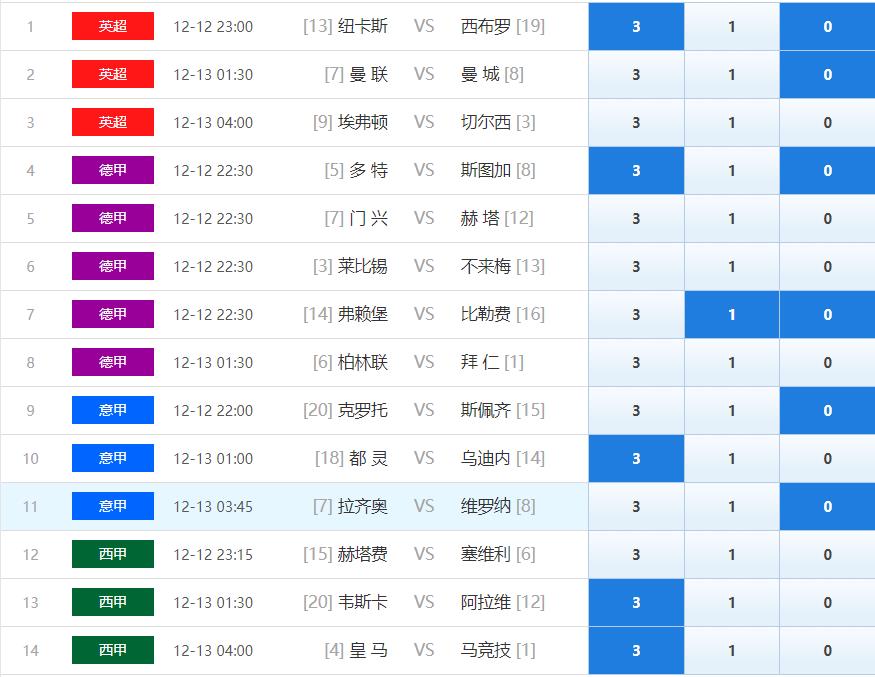
Task: Choose 1 for 埃弗顿 vs 切尔西
Action: click(732, 122)
